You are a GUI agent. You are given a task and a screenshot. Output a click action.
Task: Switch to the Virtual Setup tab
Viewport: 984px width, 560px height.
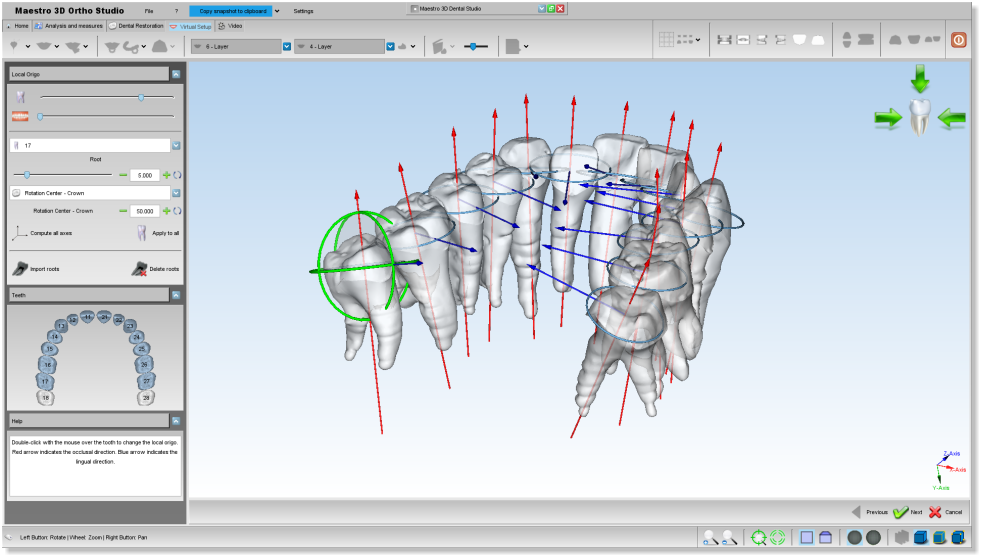pos(191,26)
